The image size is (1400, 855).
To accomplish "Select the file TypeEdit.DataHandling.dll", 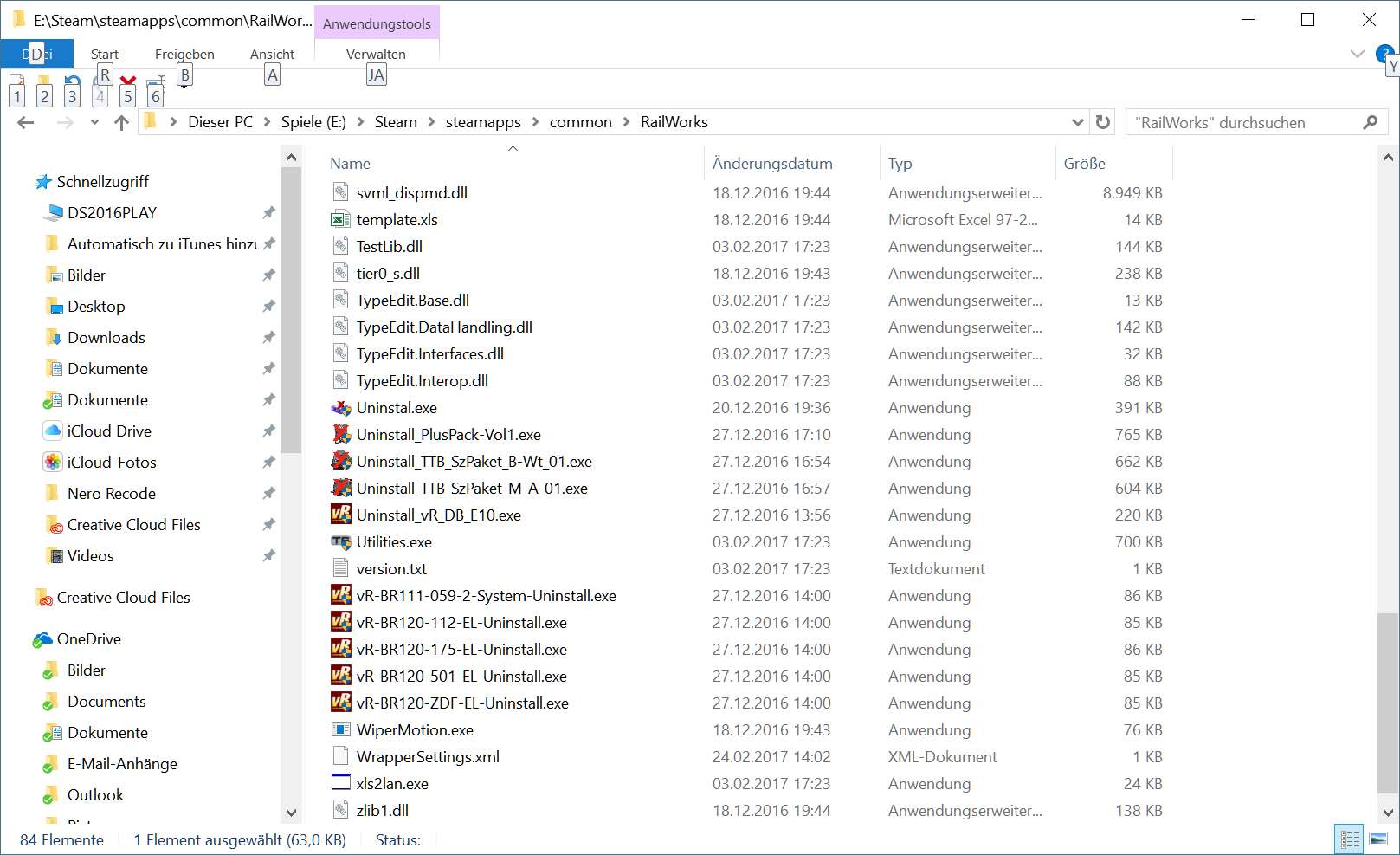I will pyautogui.click(x=444, y=327).
